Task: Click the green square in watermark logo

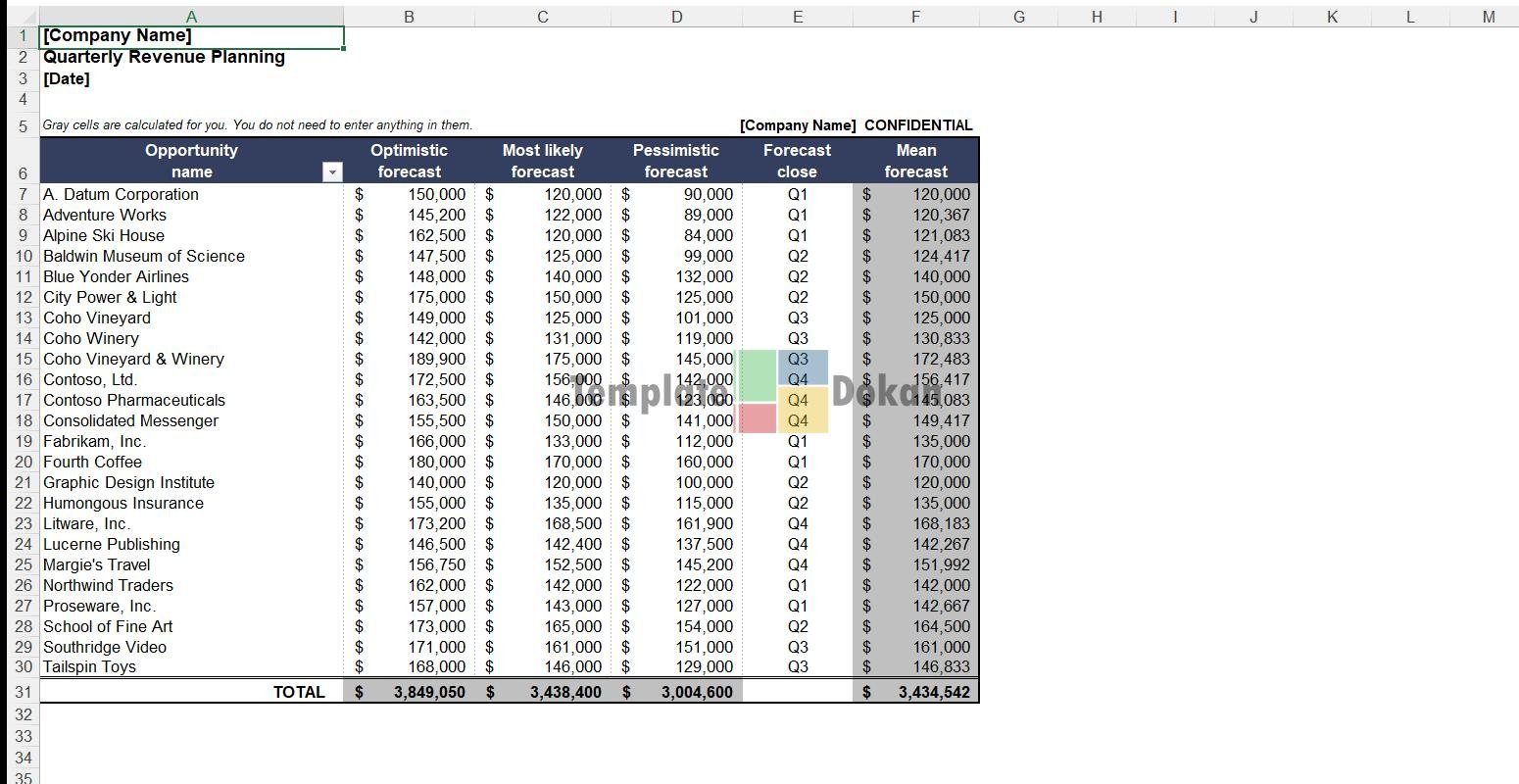Action: point(757,375)
